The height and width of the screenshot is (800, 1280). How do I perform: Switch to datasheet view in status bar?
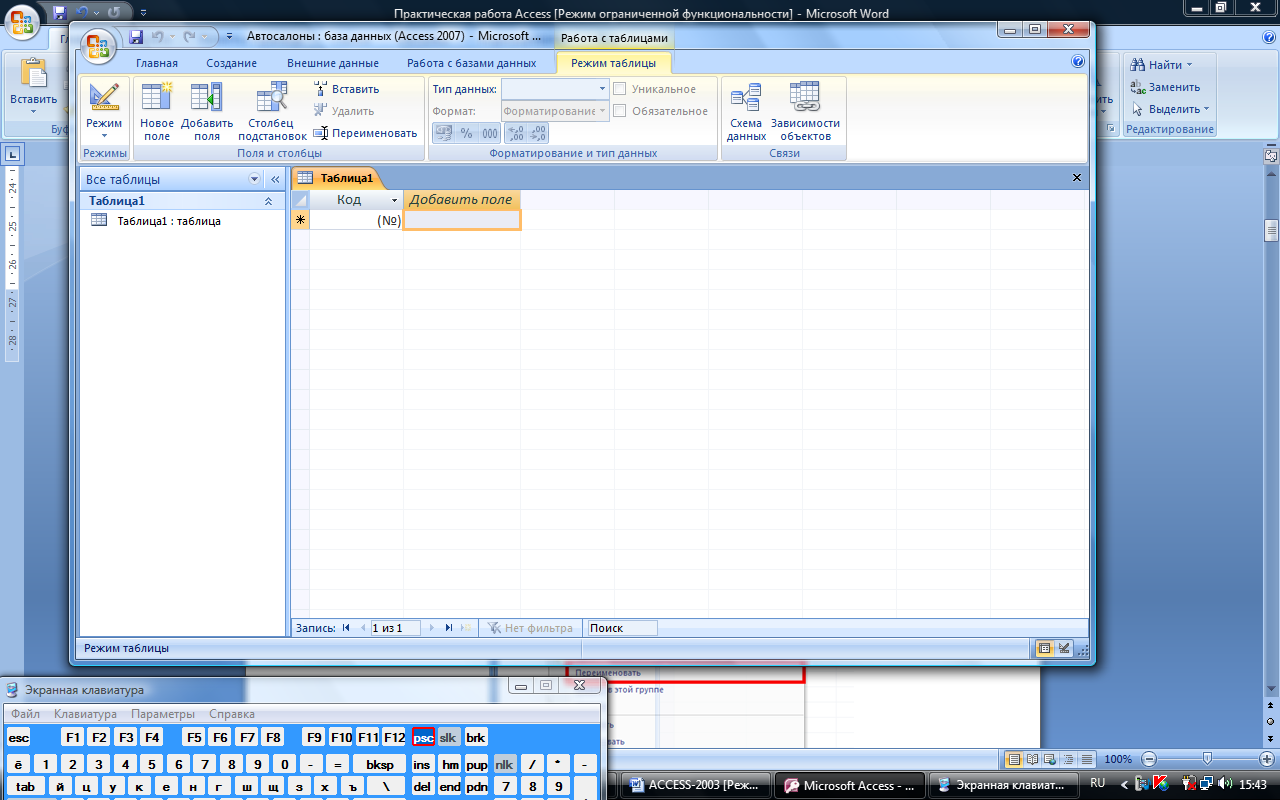pos(1045,648)
